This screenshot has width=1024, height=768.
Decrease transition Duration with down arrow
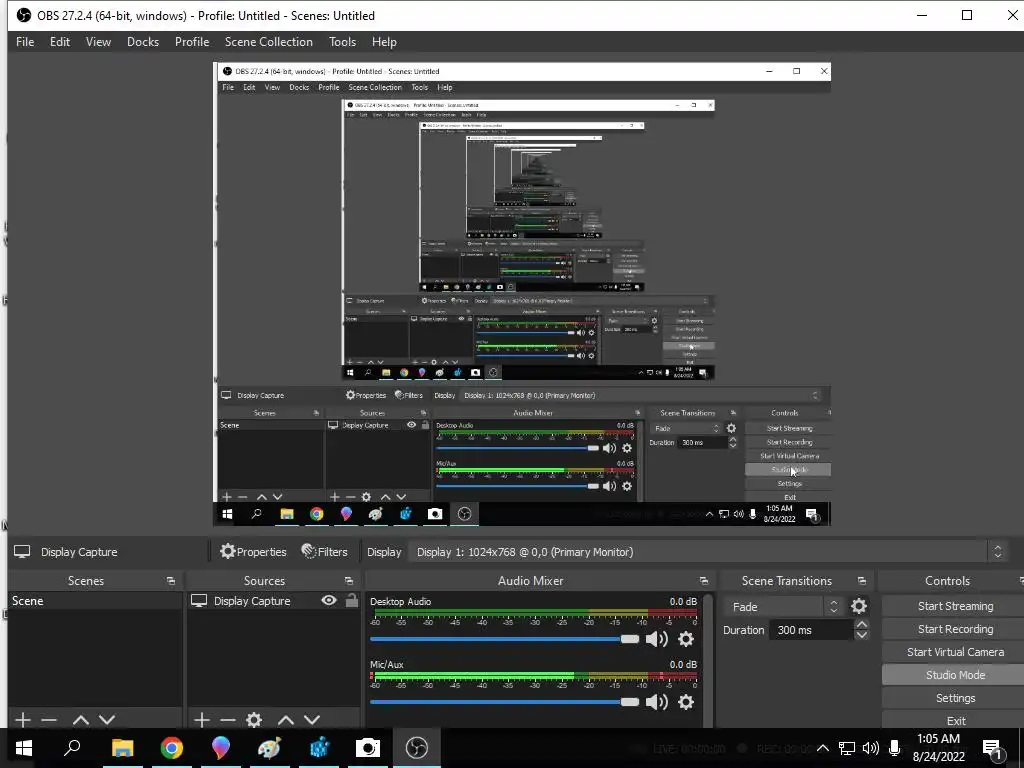click(861, 635)
